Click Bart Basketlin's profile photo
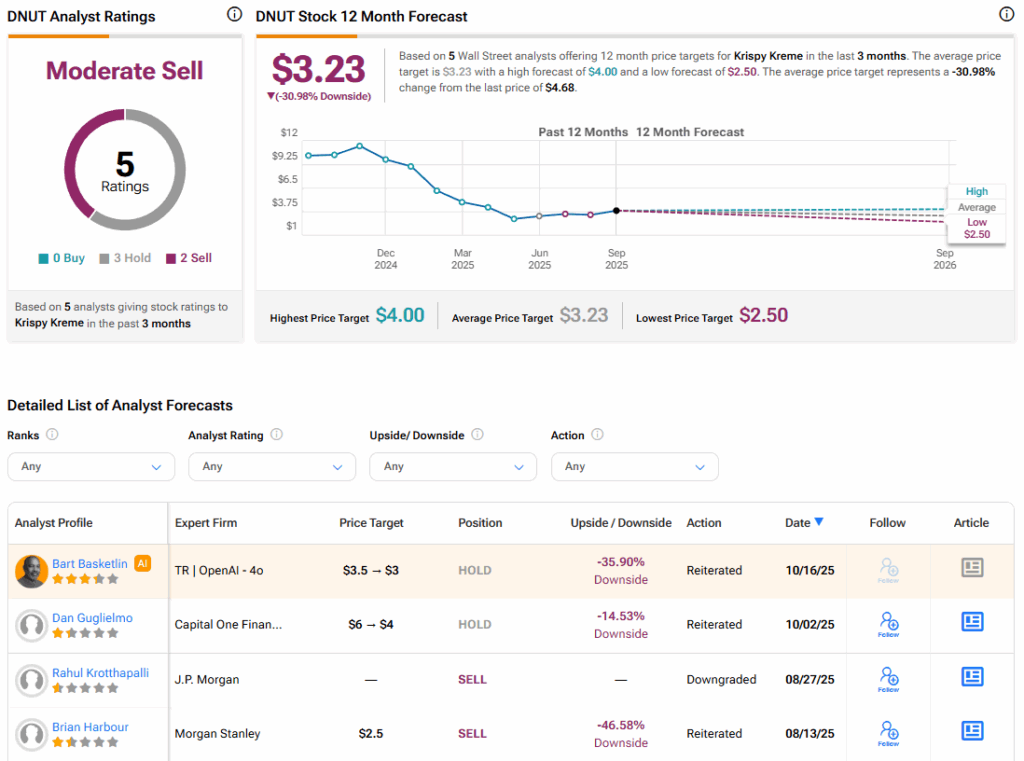Image resolution: width=1024 pixels, height=761 pixels. tap(32, 571)
